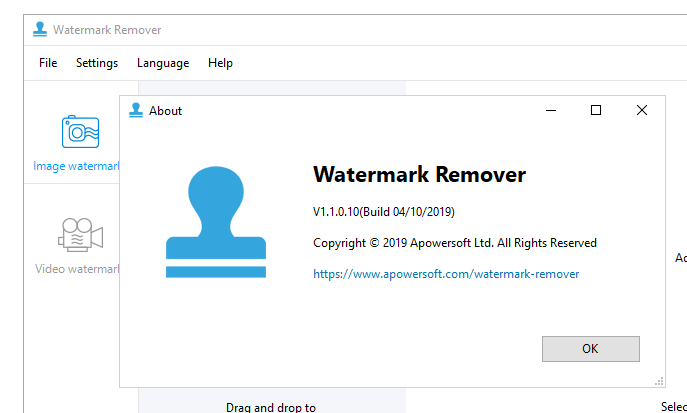The height and width of the screenshot is (413, 687).
Task: Switch to the Video watermark tab label
Action: click(x=77, y=269)
